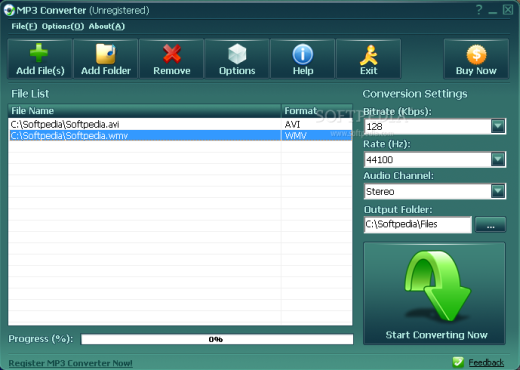This screenshot has height=370, width=520.
Task: Expand the Bitrate (Kbps) dropdown arrow
Action: (498, 126)
